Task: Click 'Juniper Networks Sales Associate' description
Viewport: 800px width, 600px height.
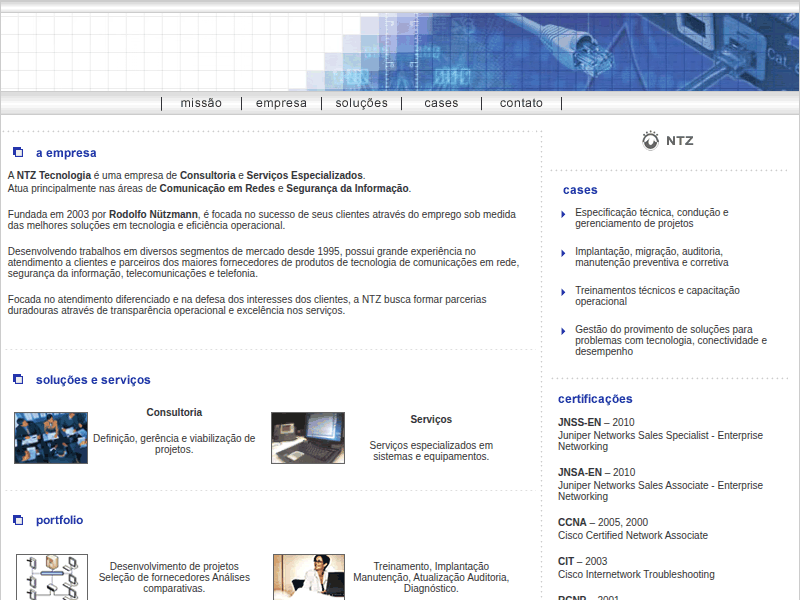Action: pos(660,491)
